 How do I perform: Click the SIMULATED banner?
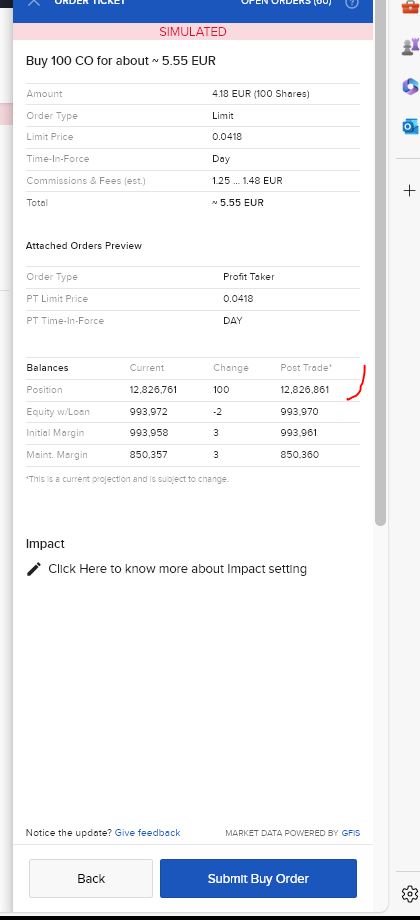coord(192,32)
